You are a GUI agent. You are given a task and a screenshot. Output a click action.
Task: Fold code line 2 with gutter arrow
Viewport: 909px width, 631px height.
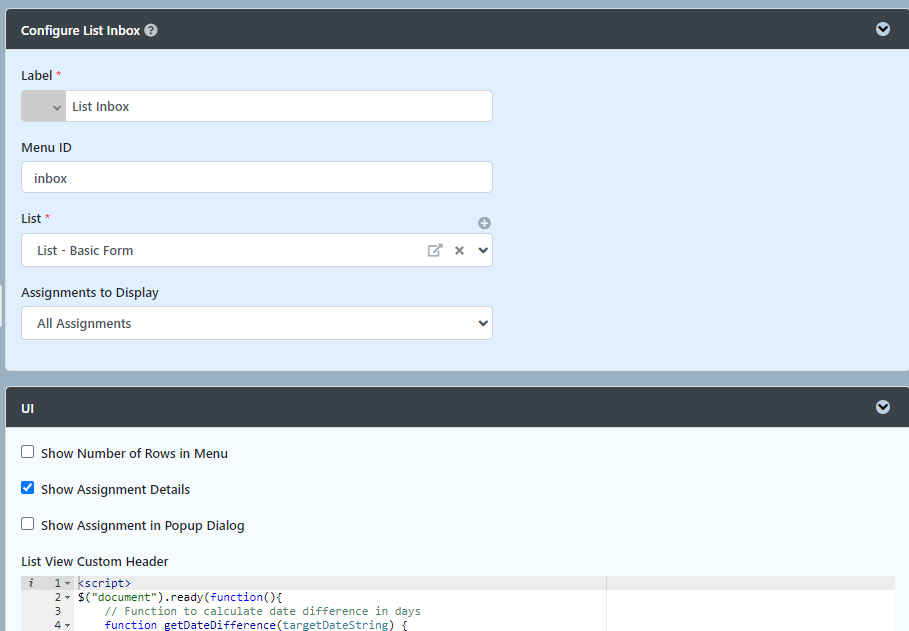pyautogui.click(x=68, y=597)
